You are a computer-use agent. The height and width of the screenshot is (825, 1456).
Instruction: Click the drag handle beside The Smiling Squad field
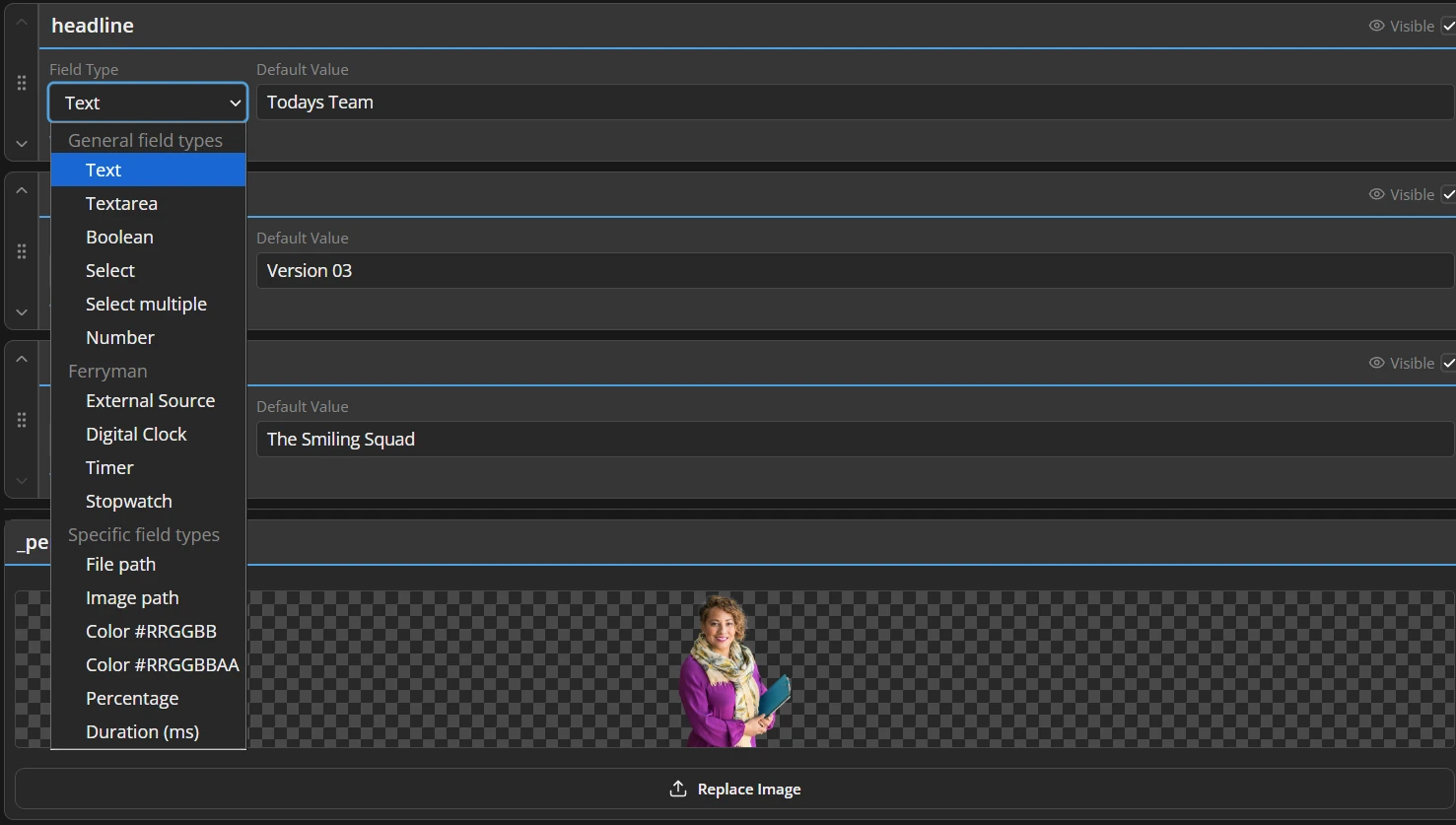pyautogui.click(x=22, y=420)
